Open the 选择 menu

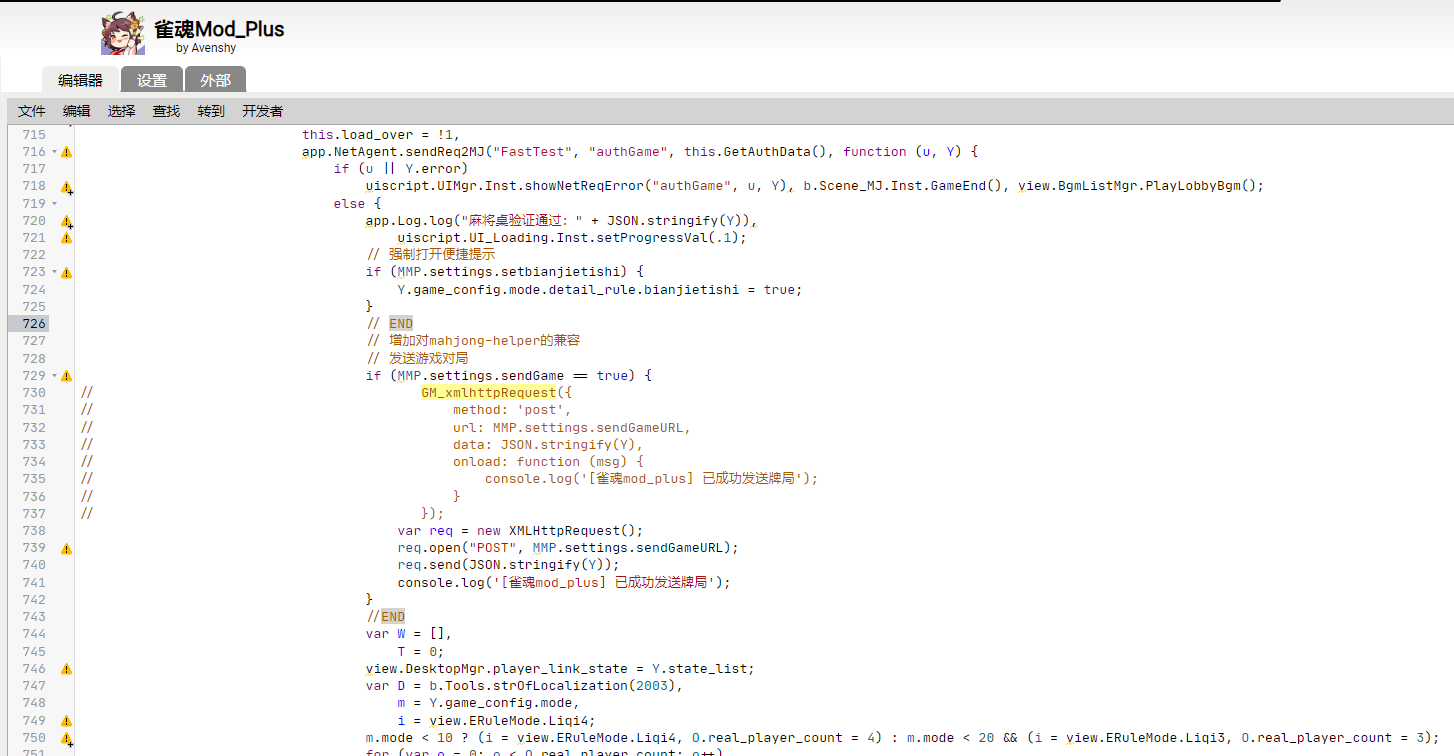coord(122,111)
